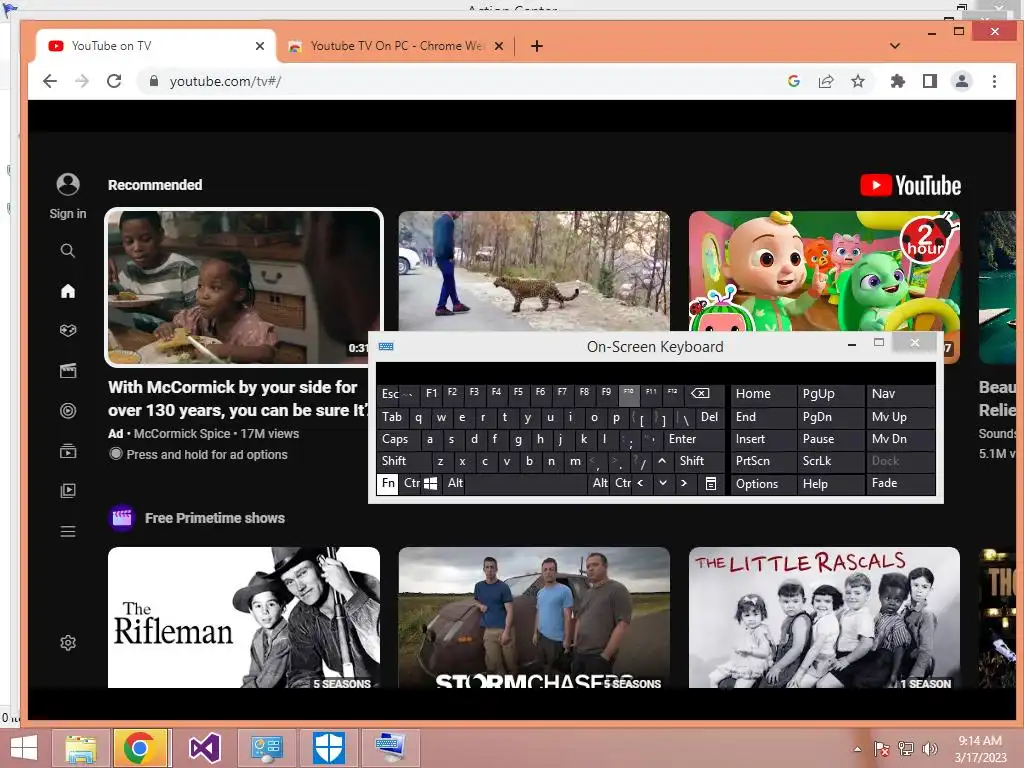Close the Youtube TV On PC tab
The image size is (1024, 768).
(x=498, y=46)
